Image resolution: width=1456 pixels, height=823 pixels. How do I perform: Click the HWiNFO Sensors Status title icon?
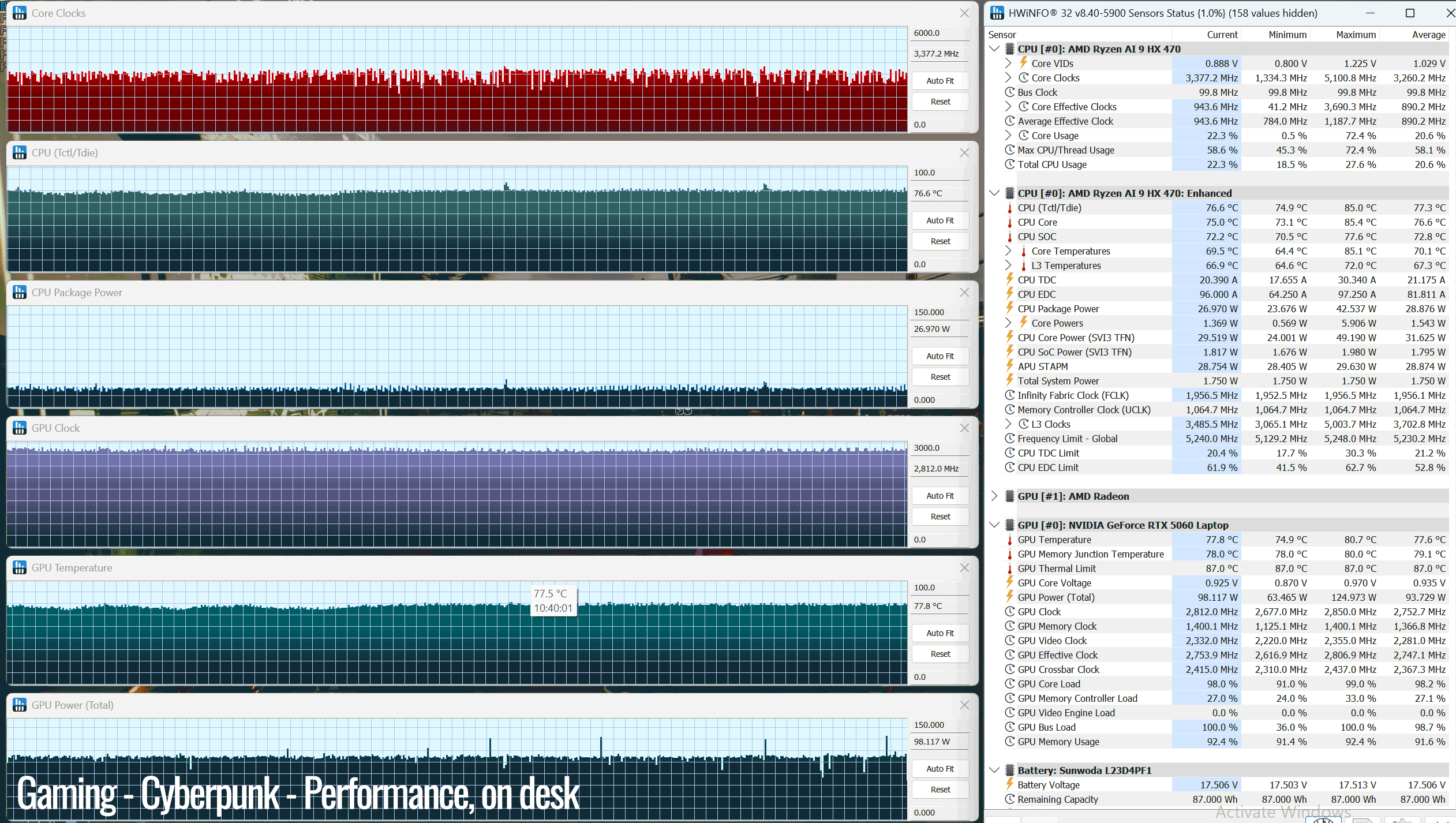[997, 13]
